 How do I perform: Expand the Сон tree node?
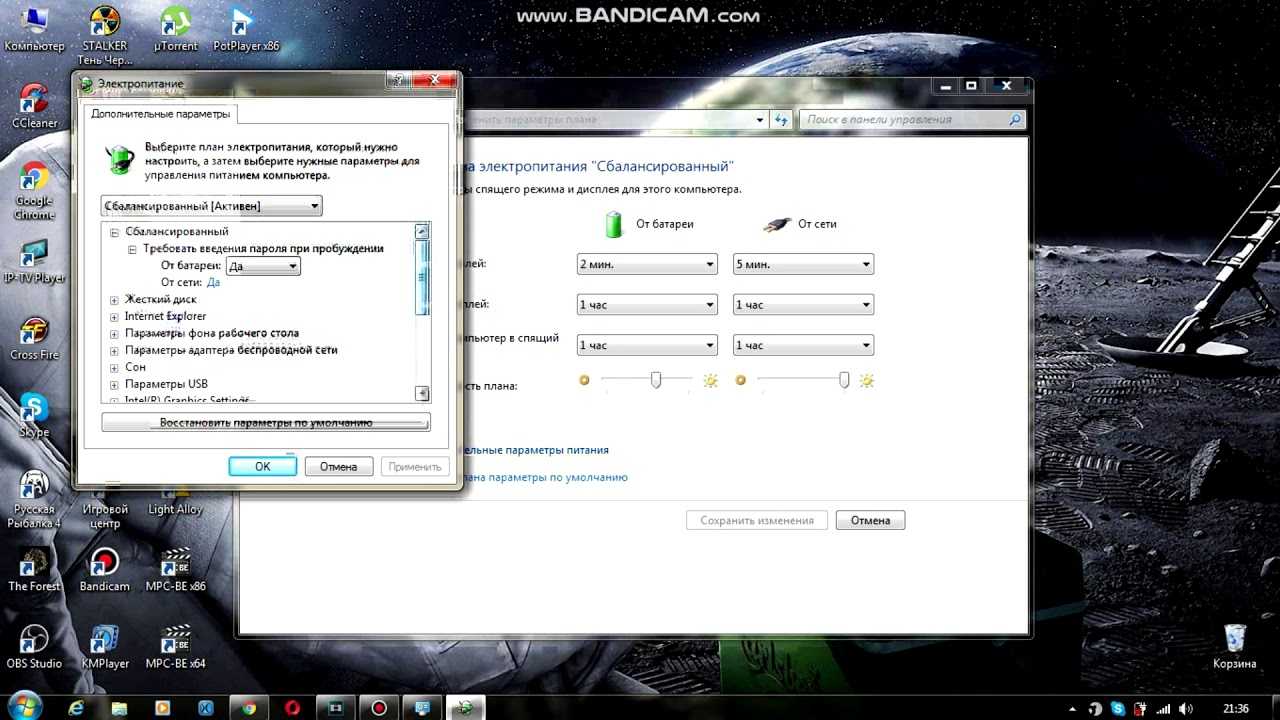(x=114, y=368)
